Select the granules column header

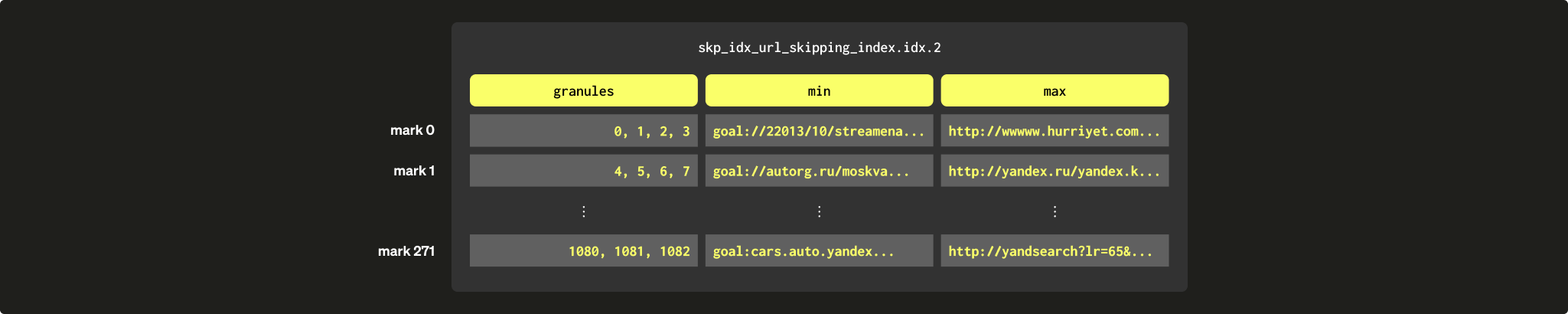point(583,91)
